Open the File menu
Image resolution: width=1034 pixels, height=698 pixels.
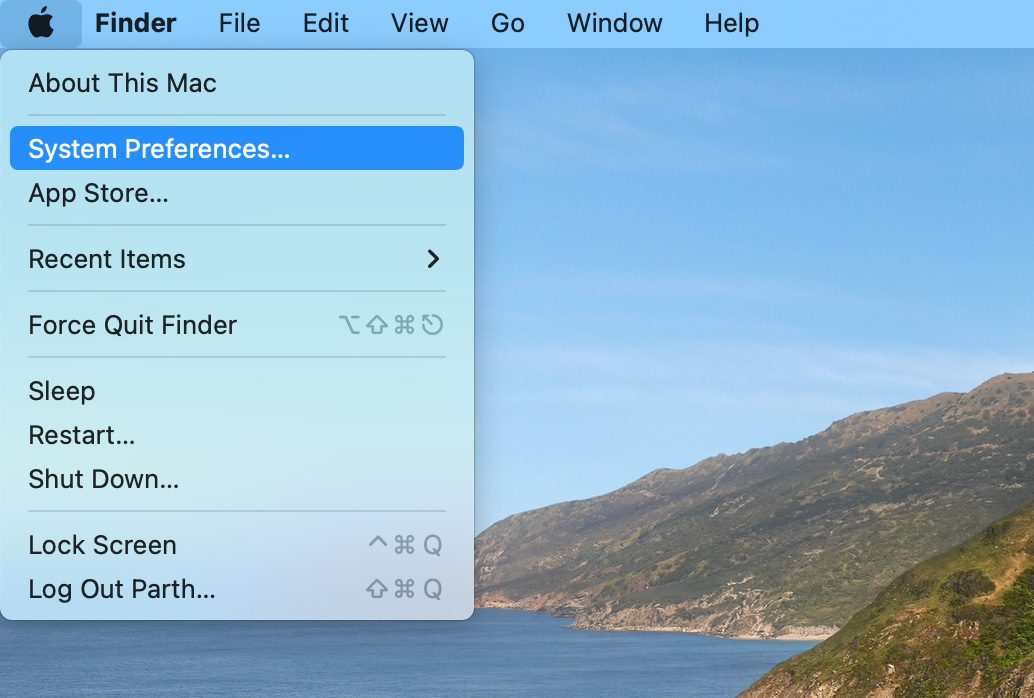239,23
